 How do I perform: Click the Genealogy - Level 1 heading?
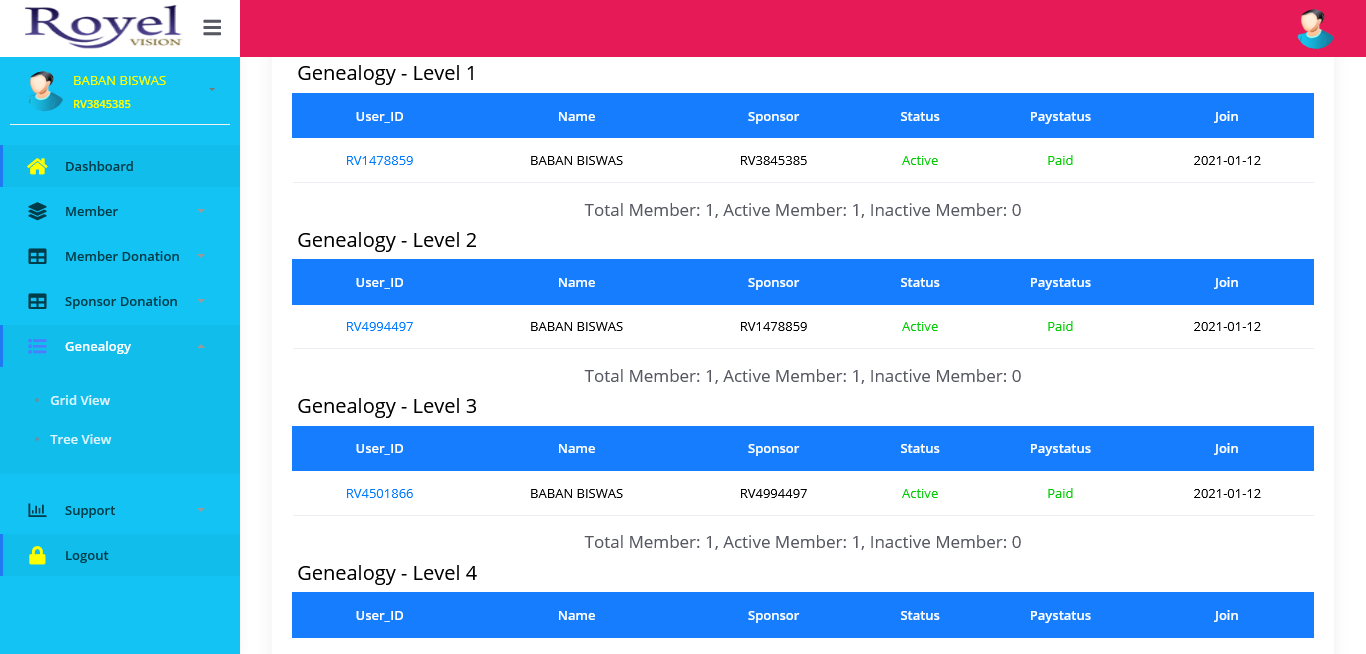[387, 73]
